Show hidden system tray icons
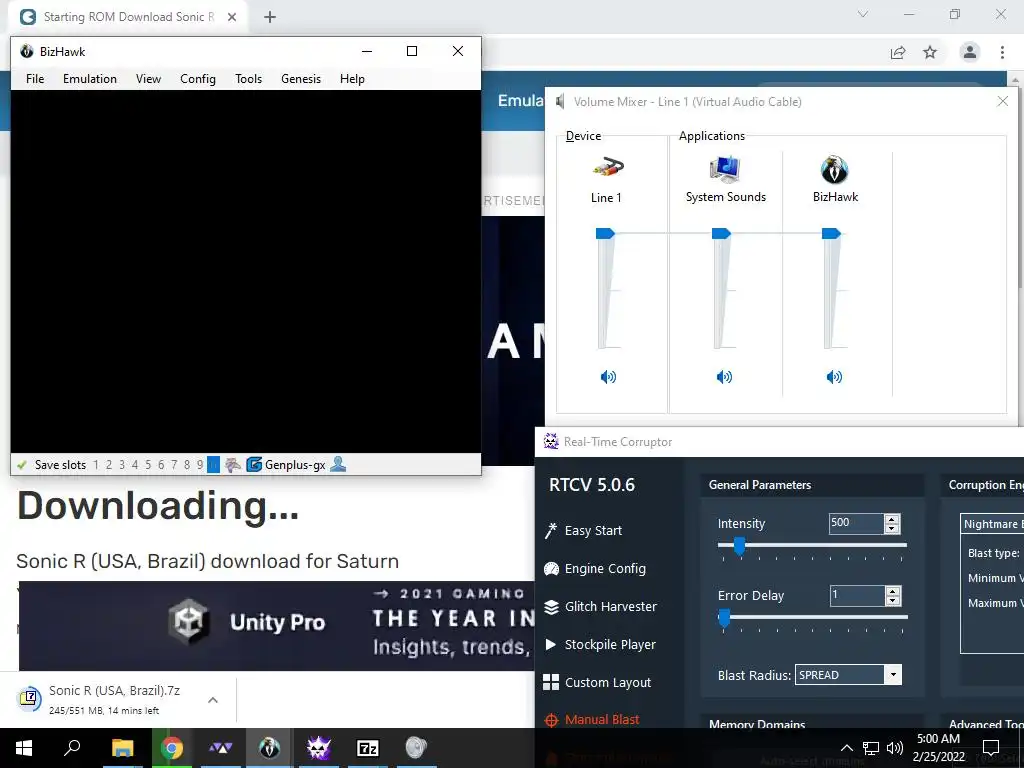This screenshot has width=1024, height=768. click(x=846, y=748)
